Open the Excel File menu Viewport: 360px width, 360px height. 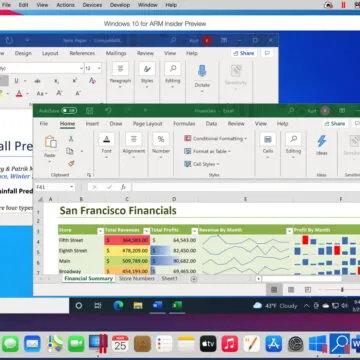coord(44,124)
